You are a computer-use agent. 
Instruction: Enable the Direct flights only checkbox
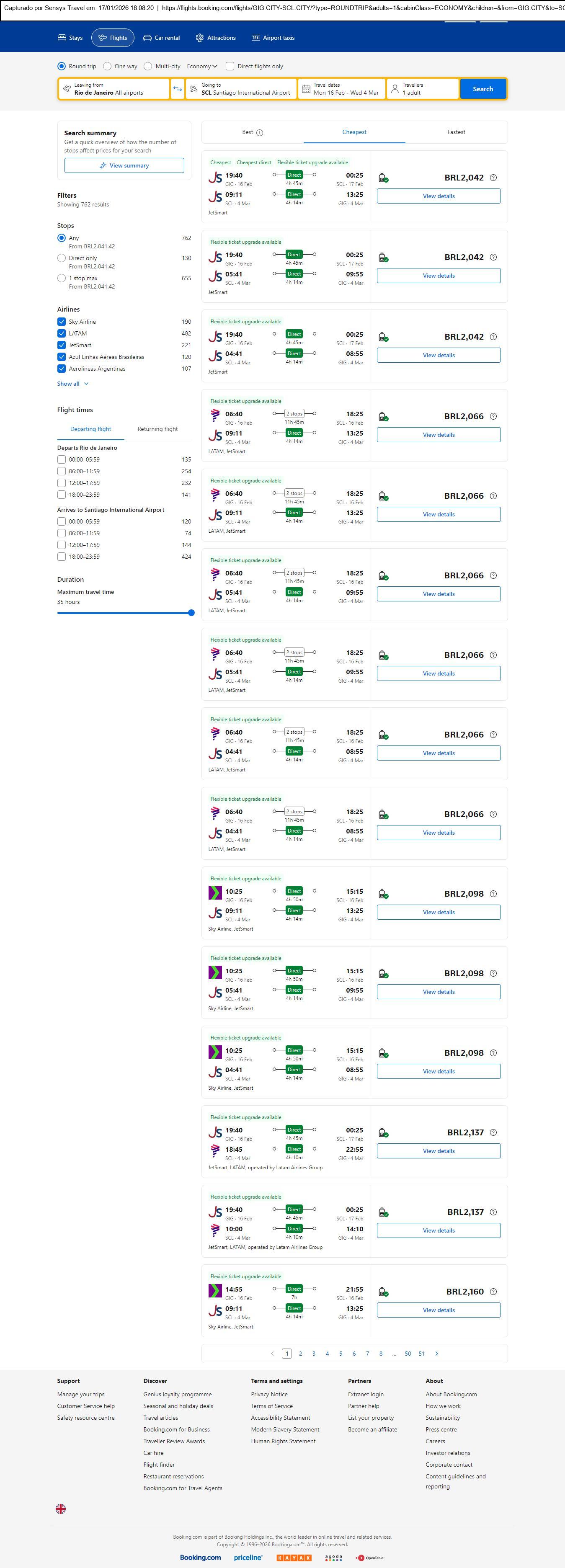tap(230, 66)
